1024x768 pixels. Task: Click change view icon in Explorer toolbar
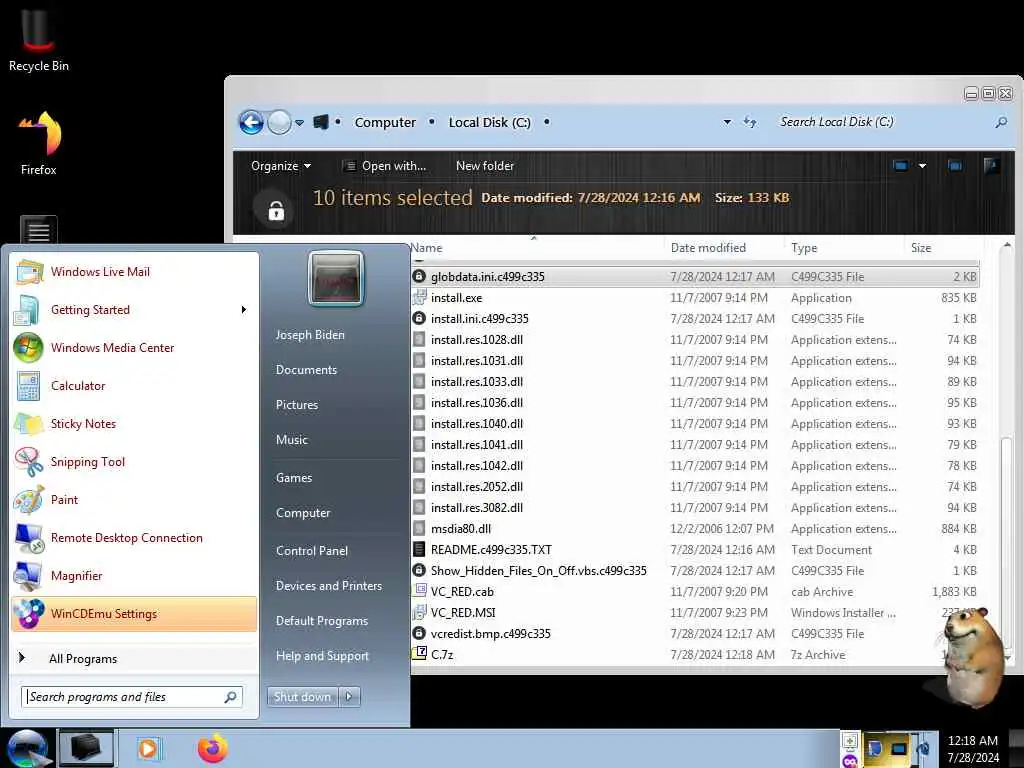coord(900,166)
